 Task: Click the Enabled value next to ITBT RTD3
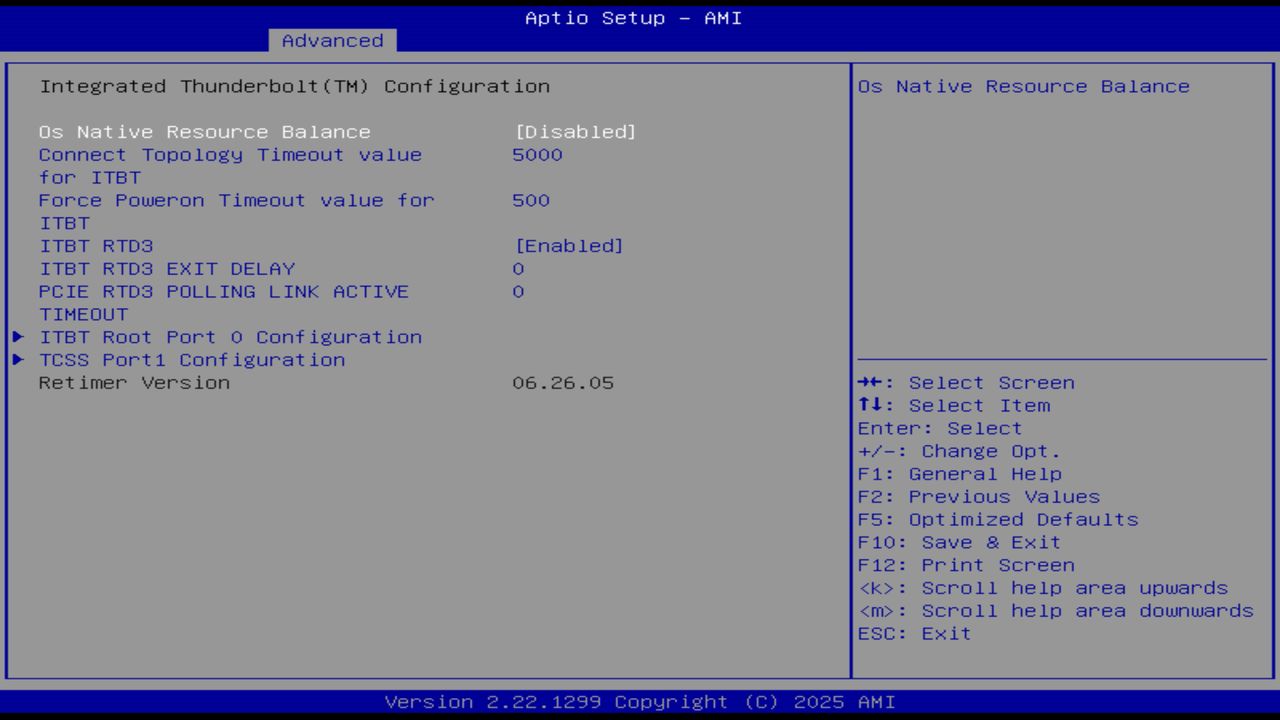(568, 245)
